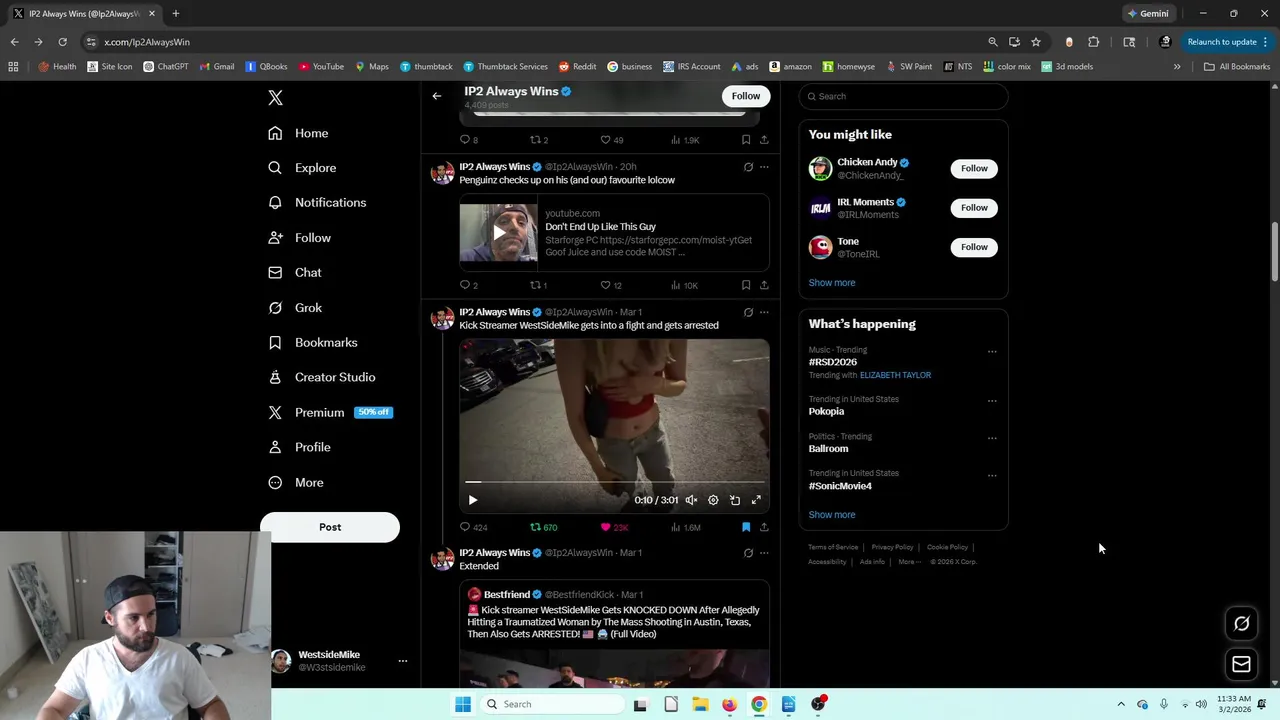Unmute the fight video
The height and width of the screenshot is (720, 1280).
(x=691, y=500)
